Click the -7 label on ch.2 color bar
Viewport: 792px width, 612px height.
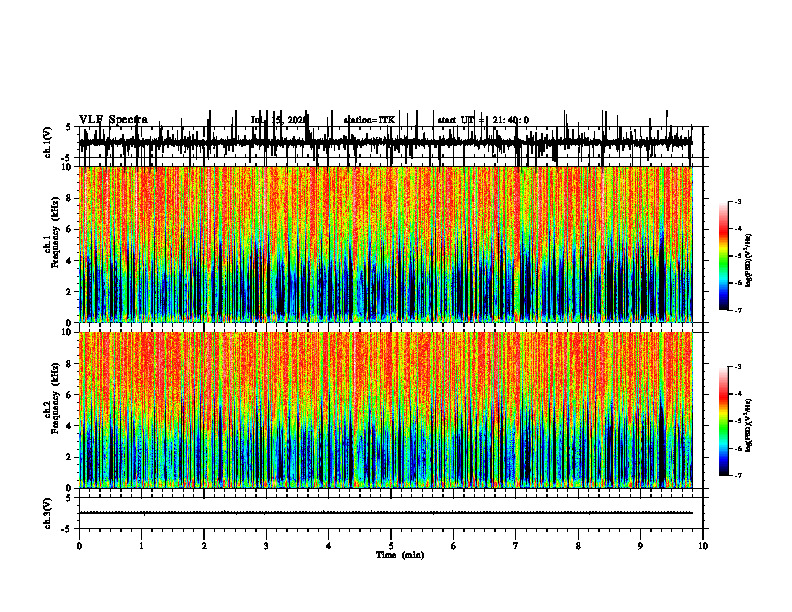(738, 476)
